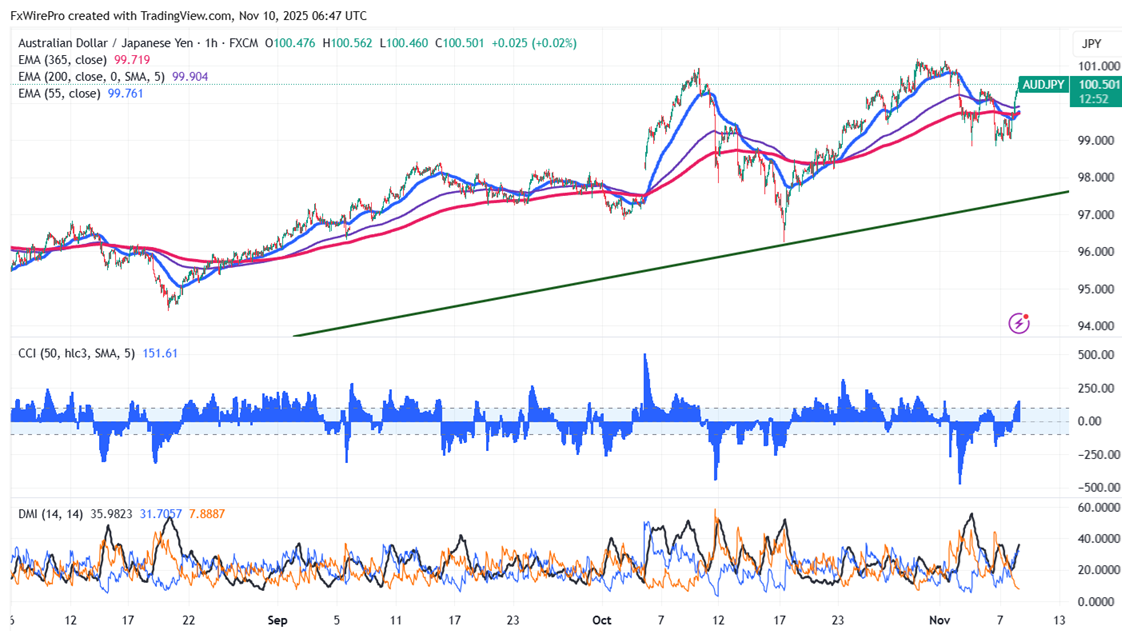Click Australian Dollar / Japanese Yen symbol title

(x=106, y=43)
